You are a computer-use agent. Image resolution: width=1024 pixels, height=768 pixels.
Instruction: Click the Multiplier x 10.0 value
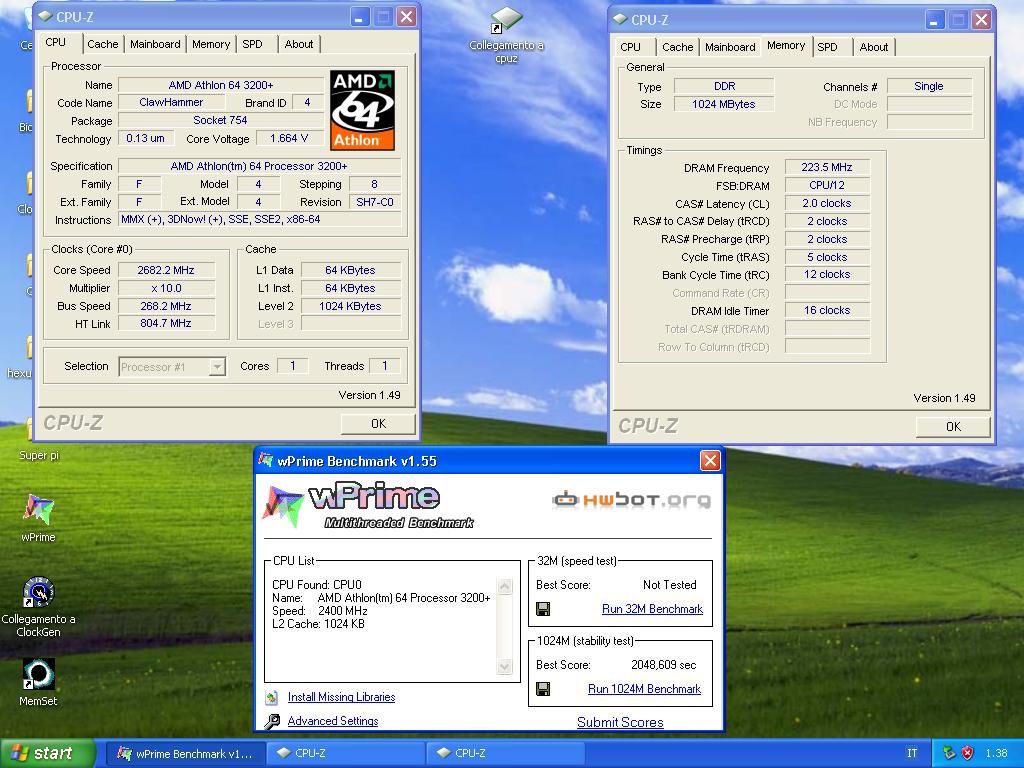[x=166, y=288]
